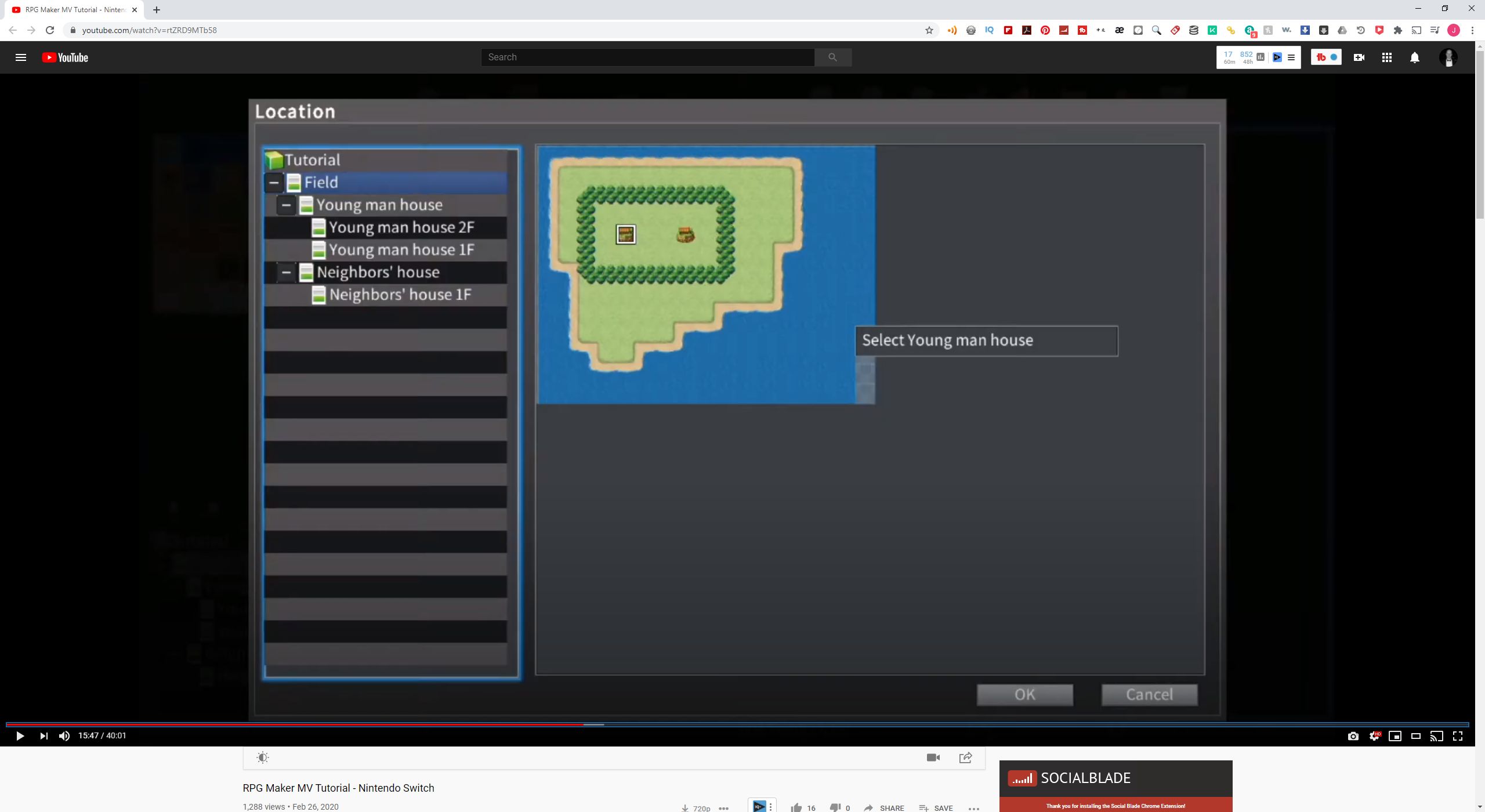Select Neighbors' house 1F map
1485x812 pixels.
385,295
